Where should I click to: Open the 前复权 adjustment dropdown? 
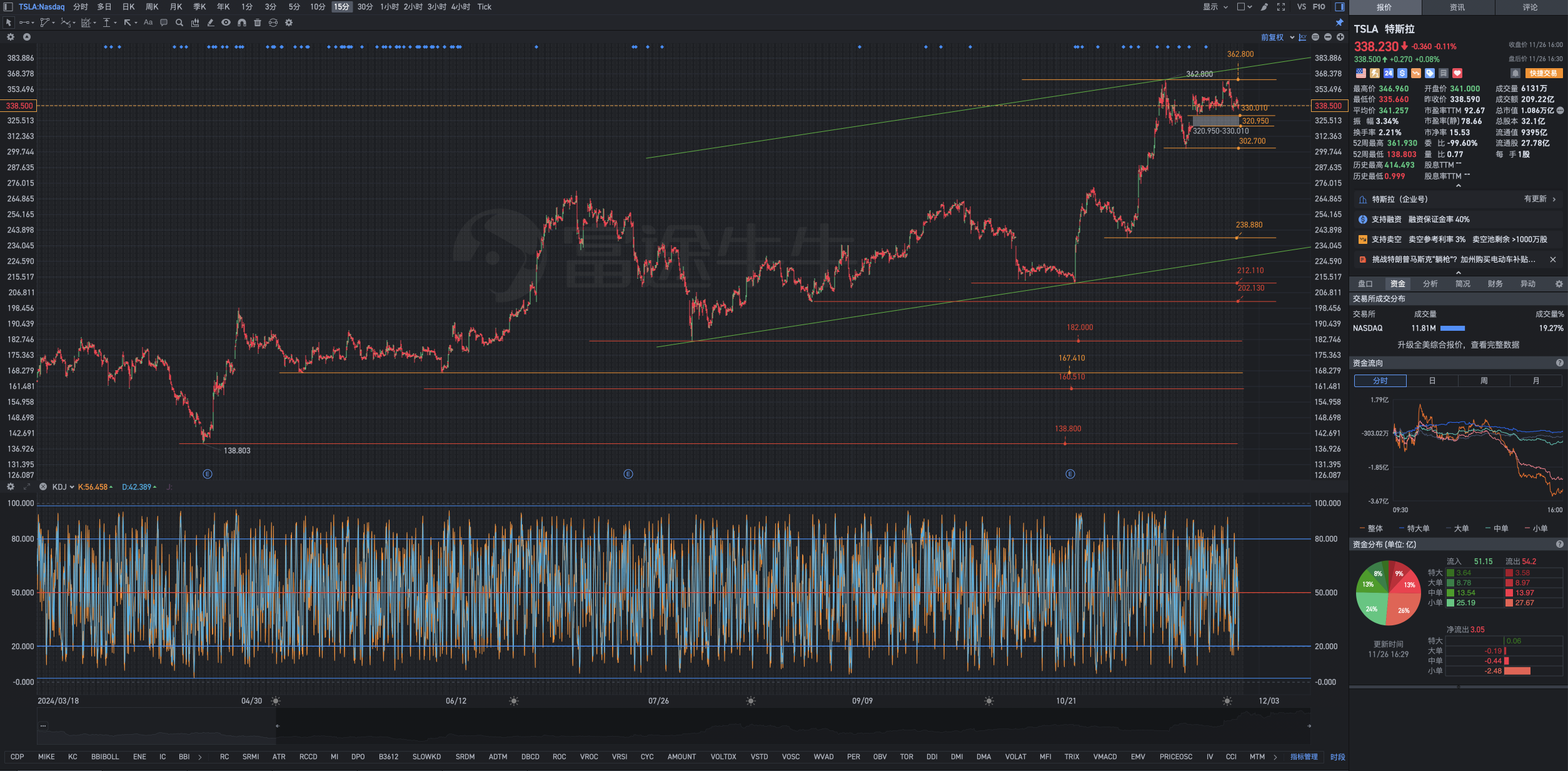point(1277,38)
